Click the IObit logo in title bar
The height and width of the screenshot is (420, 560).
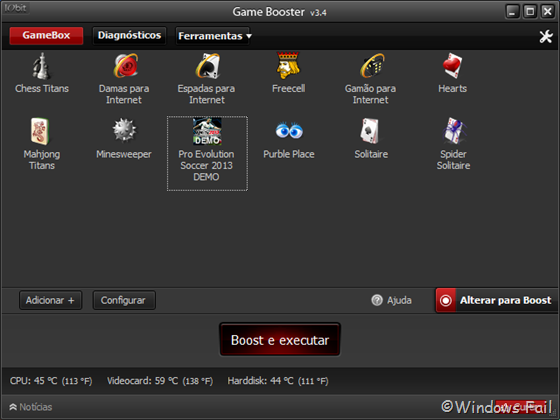tap(16, 8)
